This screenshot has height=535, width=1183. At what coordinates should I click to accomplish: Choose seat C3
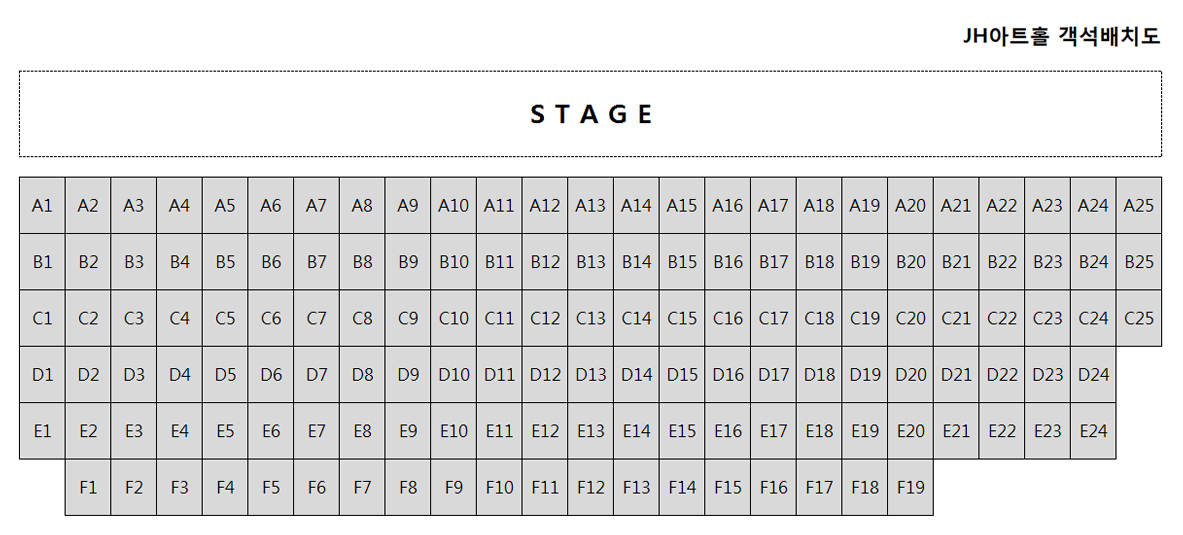[134, 318]
